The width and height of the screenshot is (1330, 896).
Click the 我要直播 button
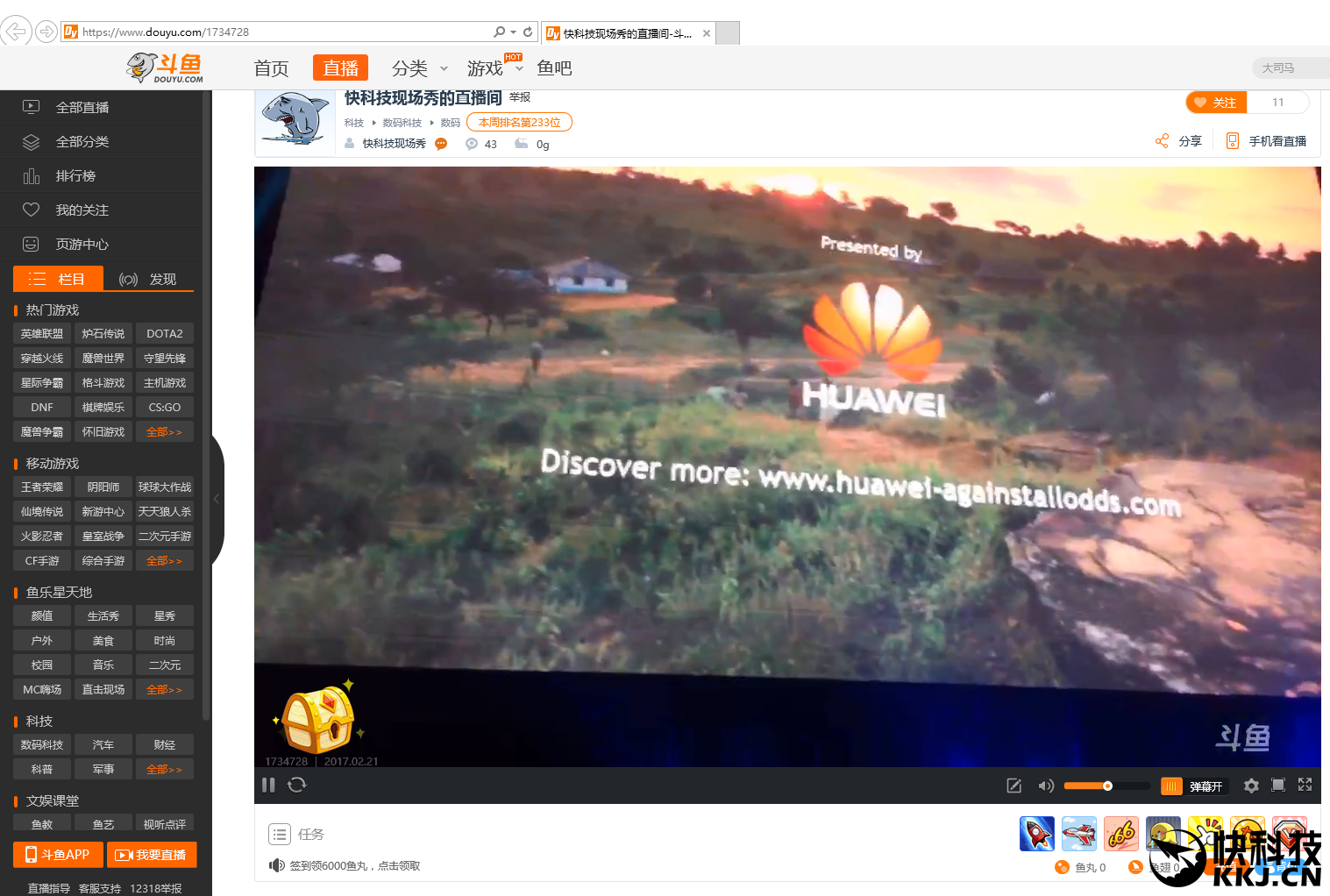coord(152,855)
